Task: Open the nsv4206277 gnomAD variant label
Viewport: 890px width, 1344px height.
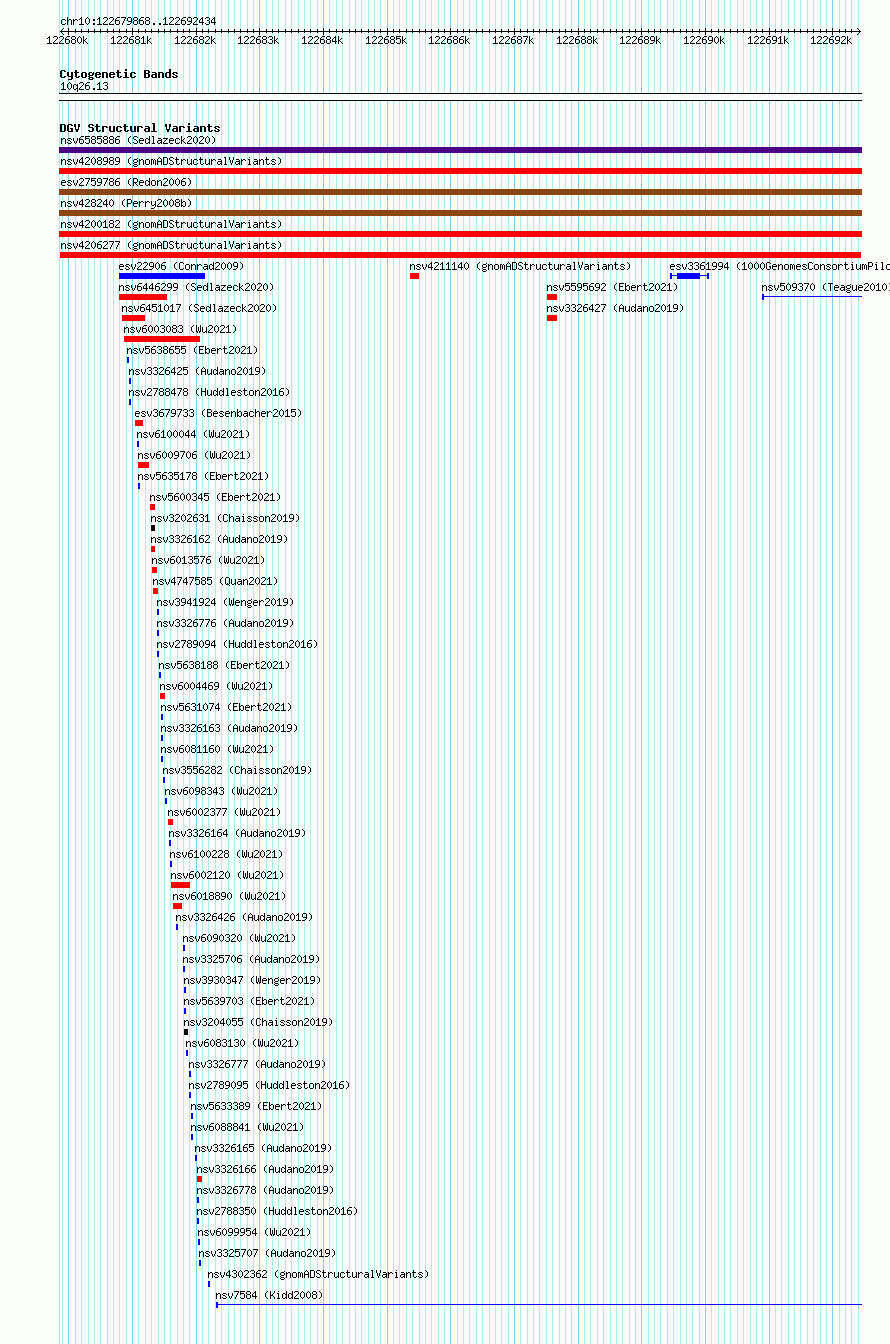Action: tap(170, 245)
